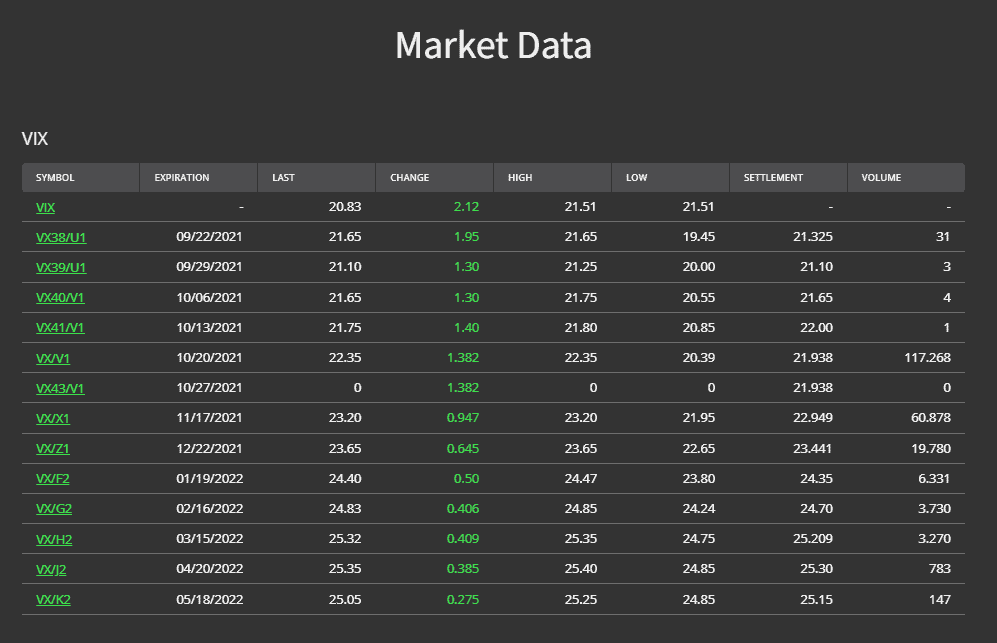Sort the table by EXPIRATION column
Image resolution: width=997 pixels, height=643 pixels.
click(180, 177)
